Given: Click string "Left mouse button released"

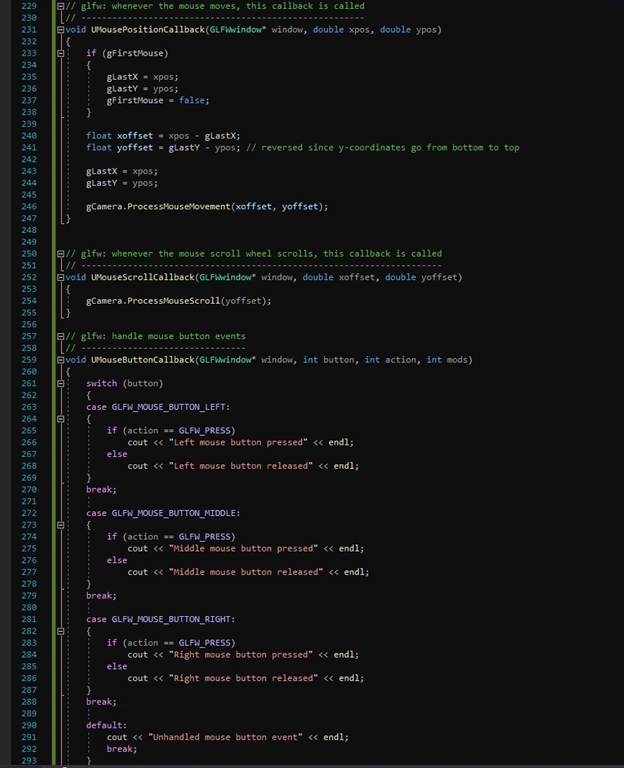Looking at the screenshot, I should 240,466.
